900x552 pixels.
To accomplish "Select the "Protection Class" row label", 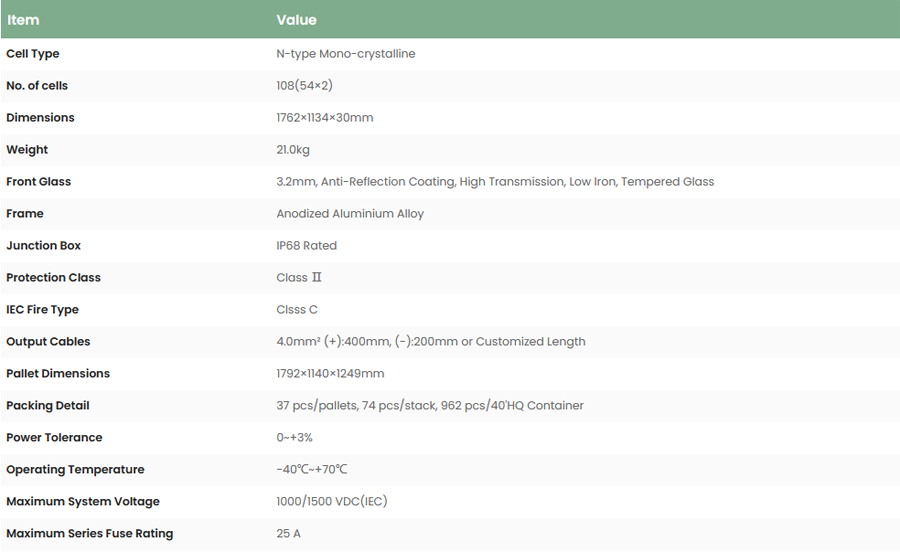I will (x=53, y=278).
